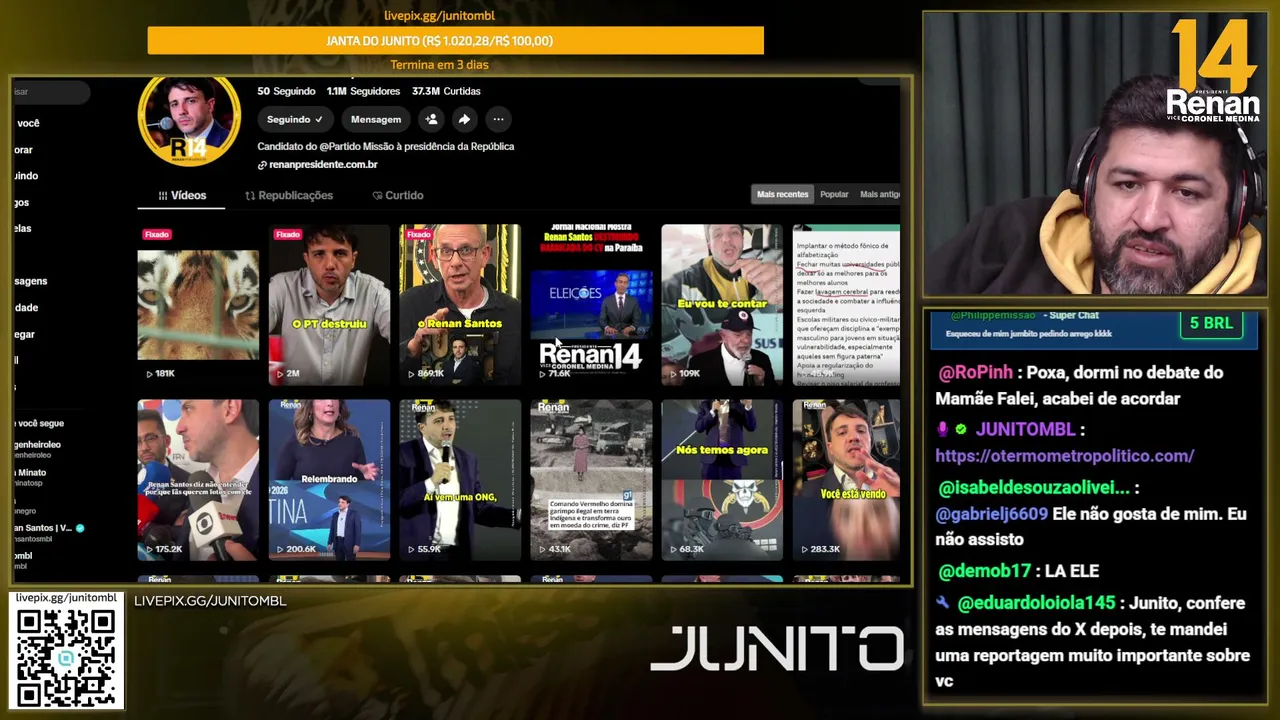This screenshot has width=1280, height=720.
Task: Open the Seguindo following dropdown button
Action: [x=294, y=119]
